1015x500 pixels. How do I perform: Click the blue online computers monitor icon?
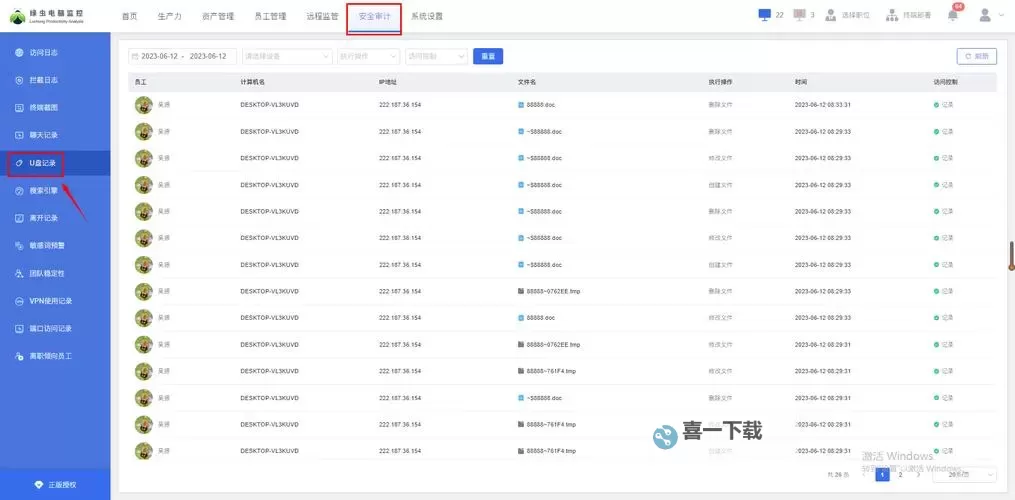click(765, 15)
